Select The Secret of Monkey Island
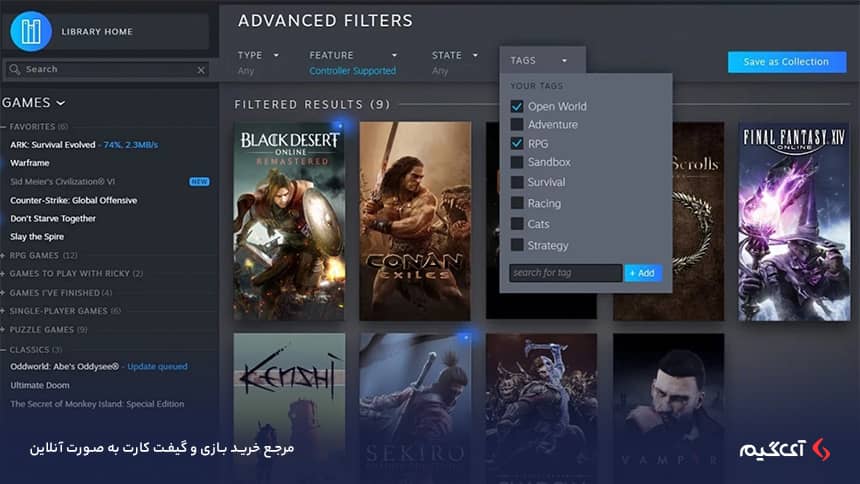The height and width of the screenshot is (484, 860). 97,404
